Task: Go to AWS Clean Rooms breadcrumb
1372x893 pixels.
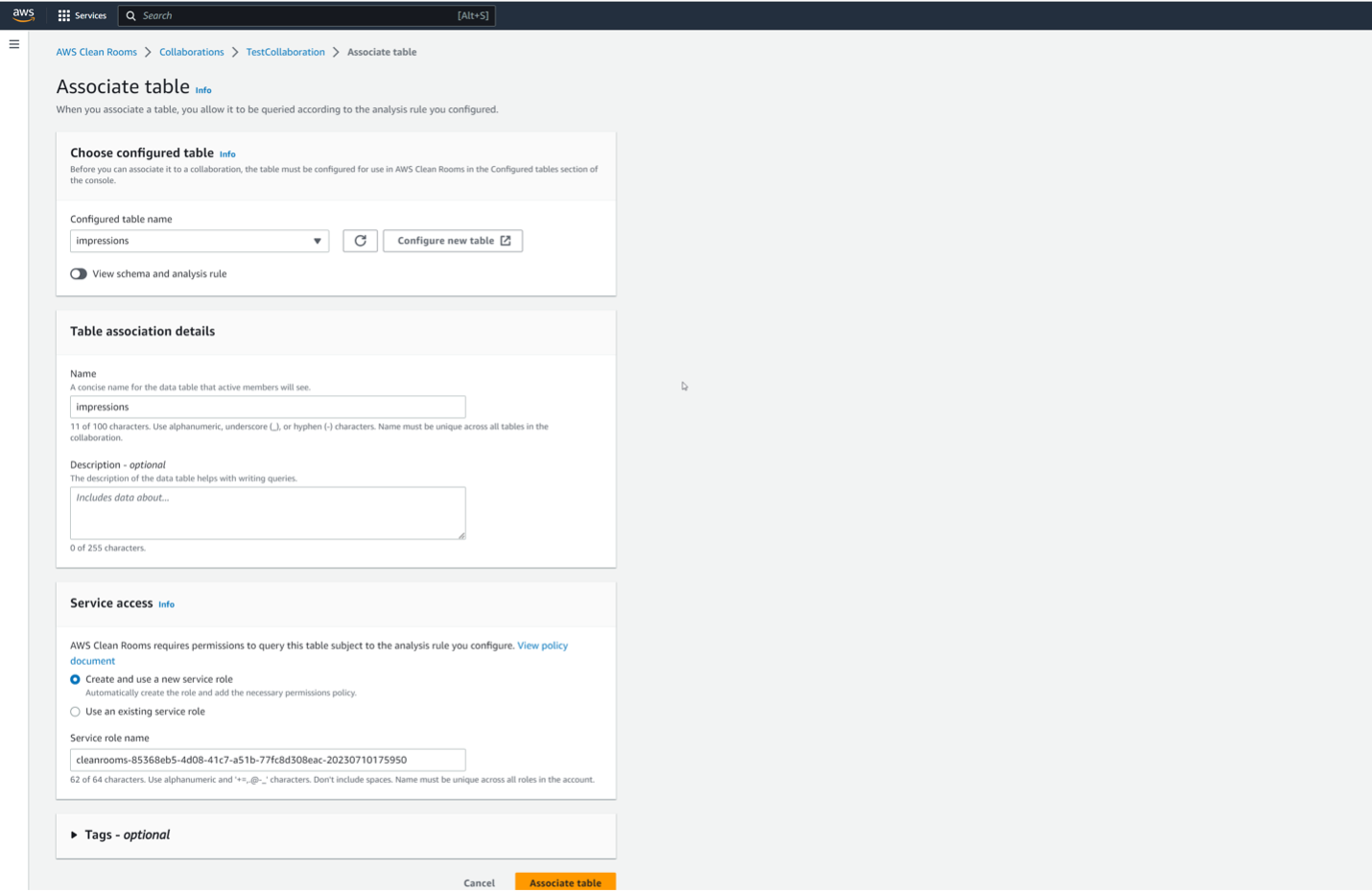Action: click(96, 52)
